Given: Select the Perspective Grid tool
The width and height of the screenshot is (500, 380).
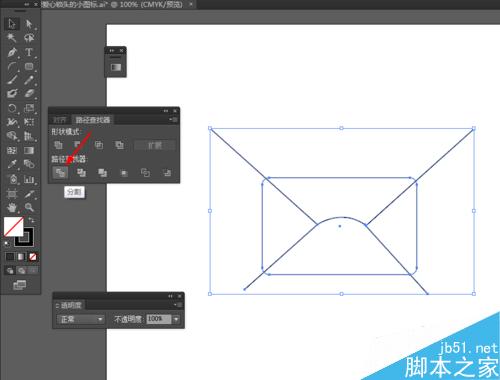Looking at the screenshot, I should (x=29, y=136).
